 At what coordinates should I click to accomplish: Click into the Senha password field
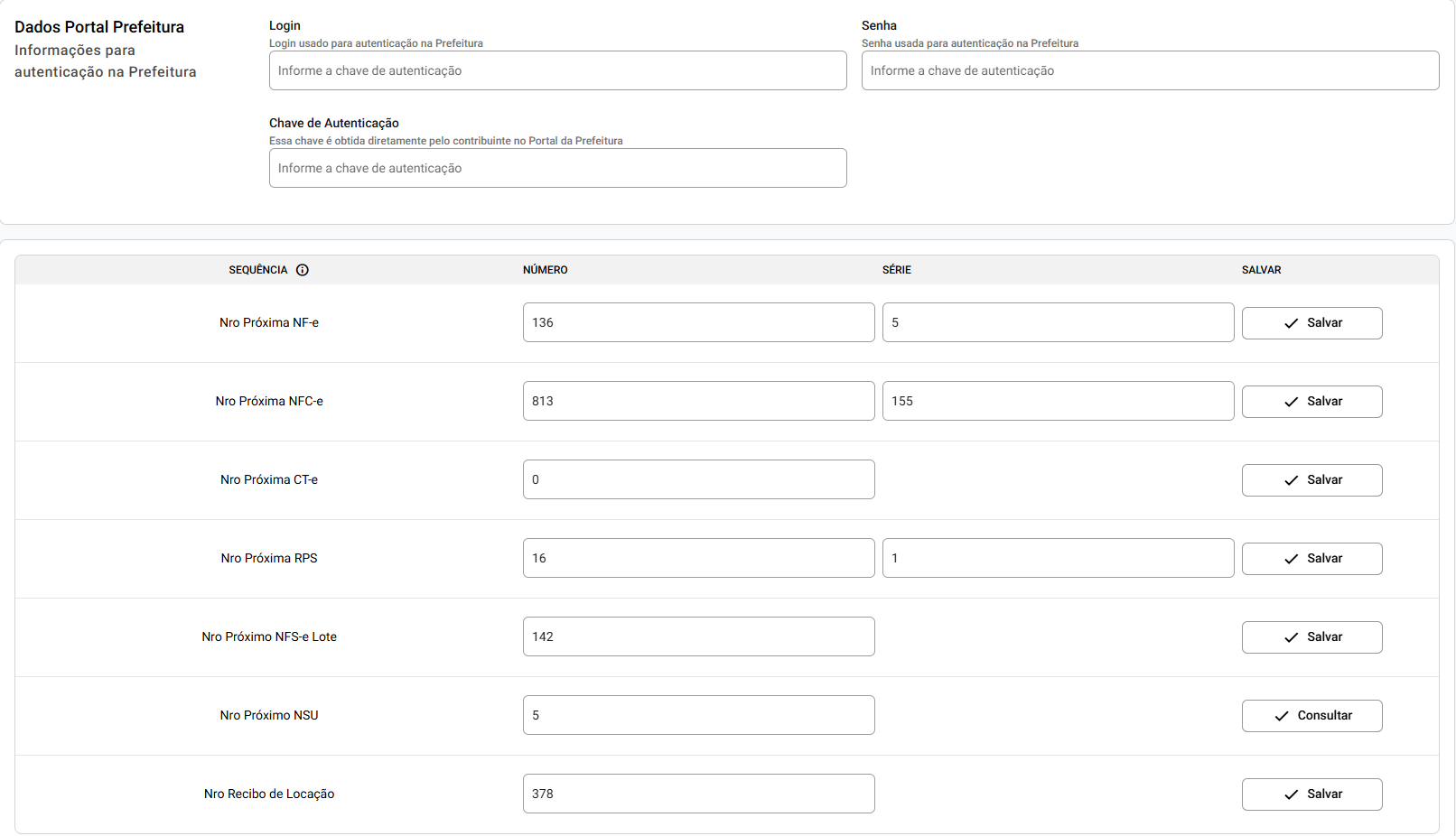click(x=1150, y=70)
